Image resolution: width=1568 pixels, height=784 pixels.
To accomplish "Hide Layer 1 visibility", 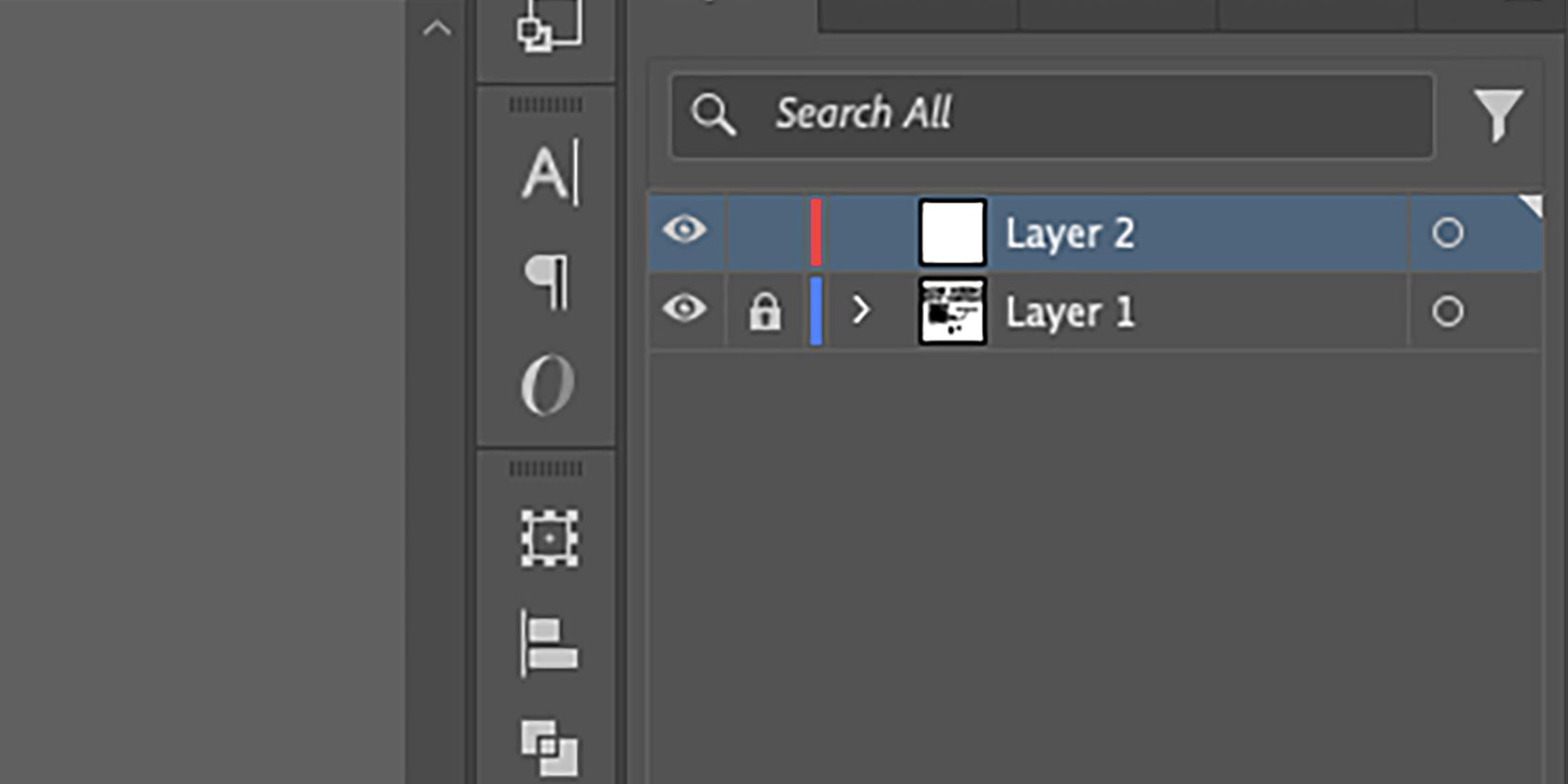I will pyautogui.click(x=686, y=311).
